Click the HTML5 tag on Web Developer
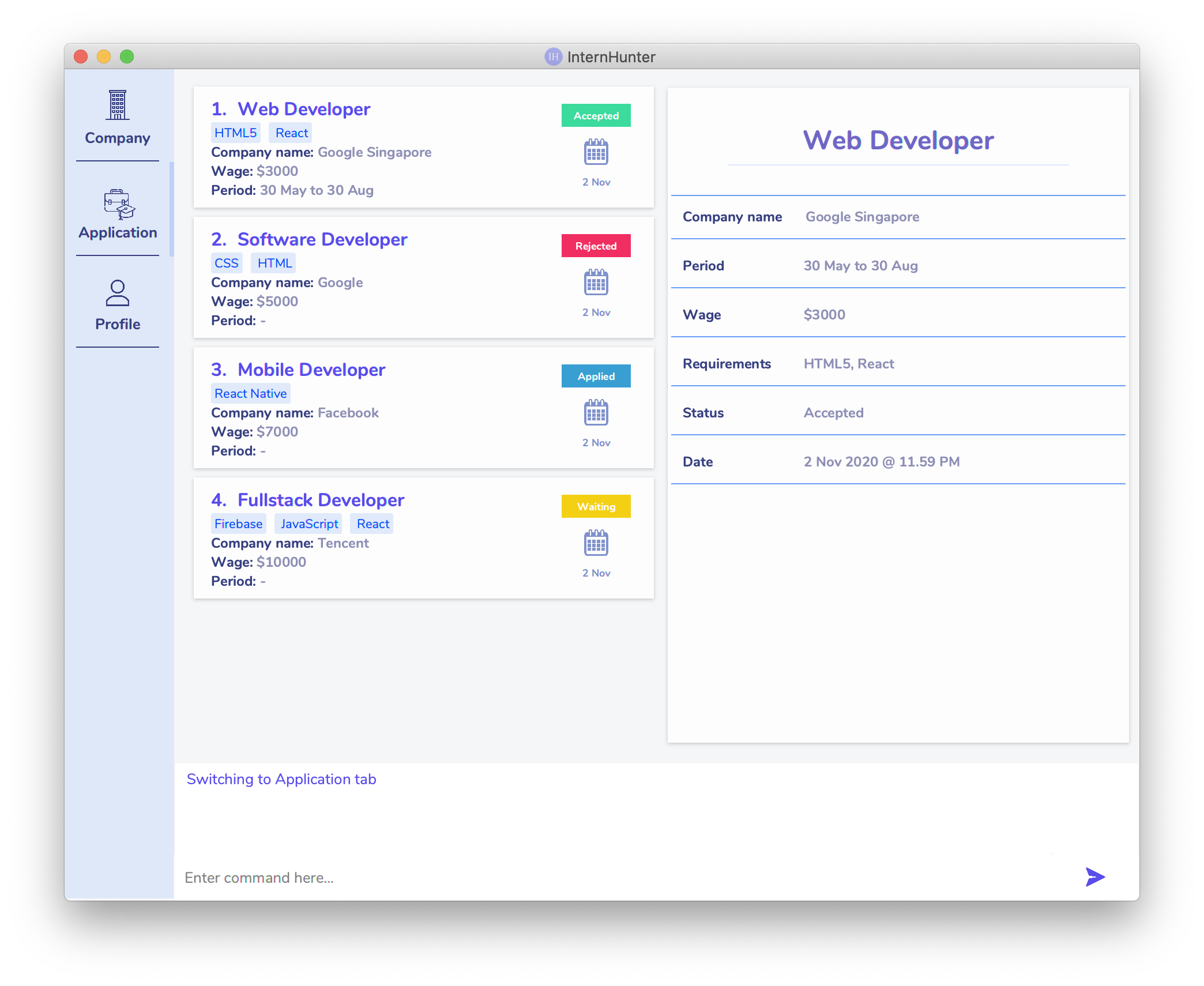1204x986 pixels. [x=235, y=133]
